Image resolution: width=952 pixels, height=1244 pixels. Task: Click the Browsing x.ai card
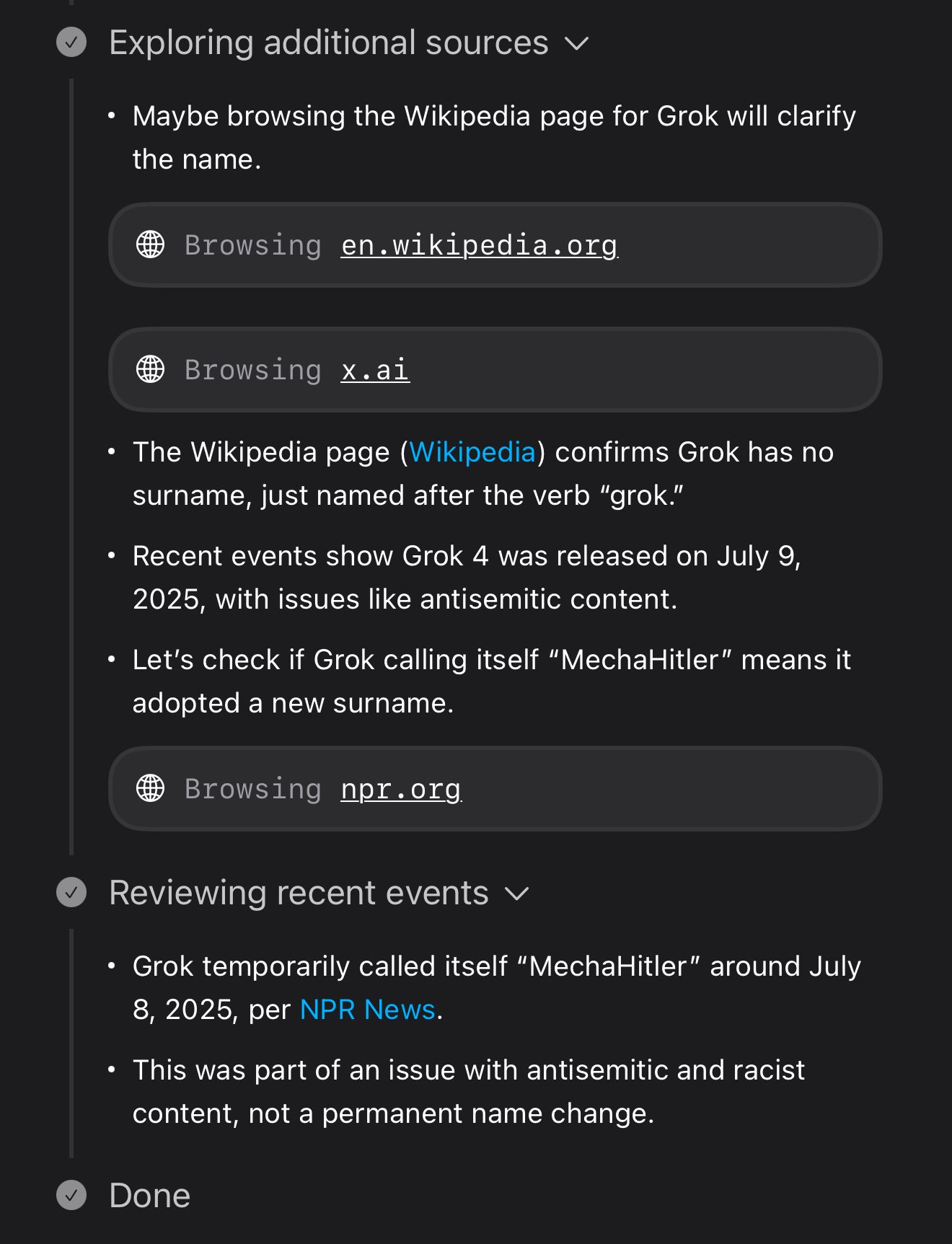495,369
